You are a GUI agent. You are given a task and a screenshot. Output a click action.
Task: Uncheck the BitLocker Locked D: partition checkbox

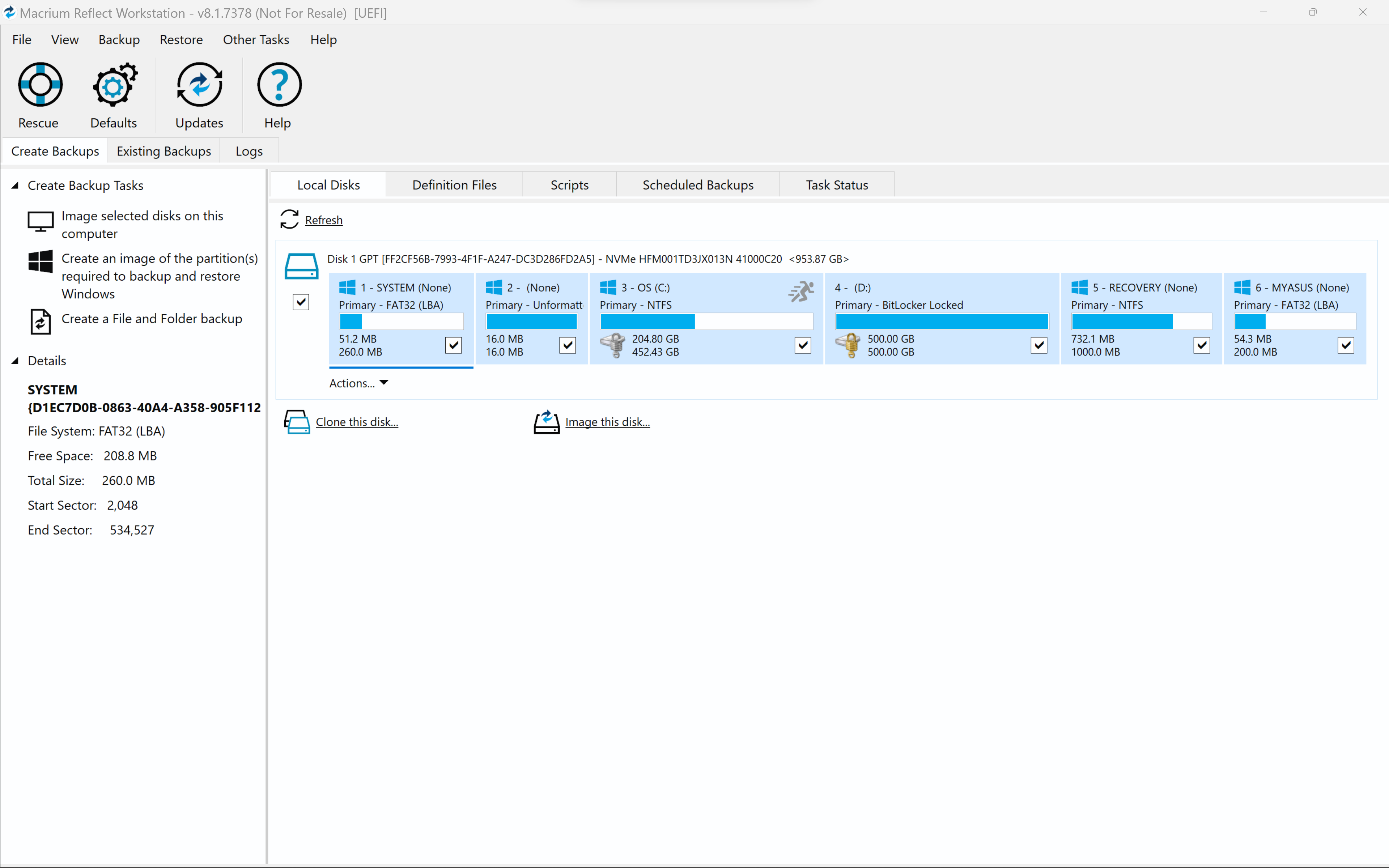pyautogui.click(x=1039, y=345)
